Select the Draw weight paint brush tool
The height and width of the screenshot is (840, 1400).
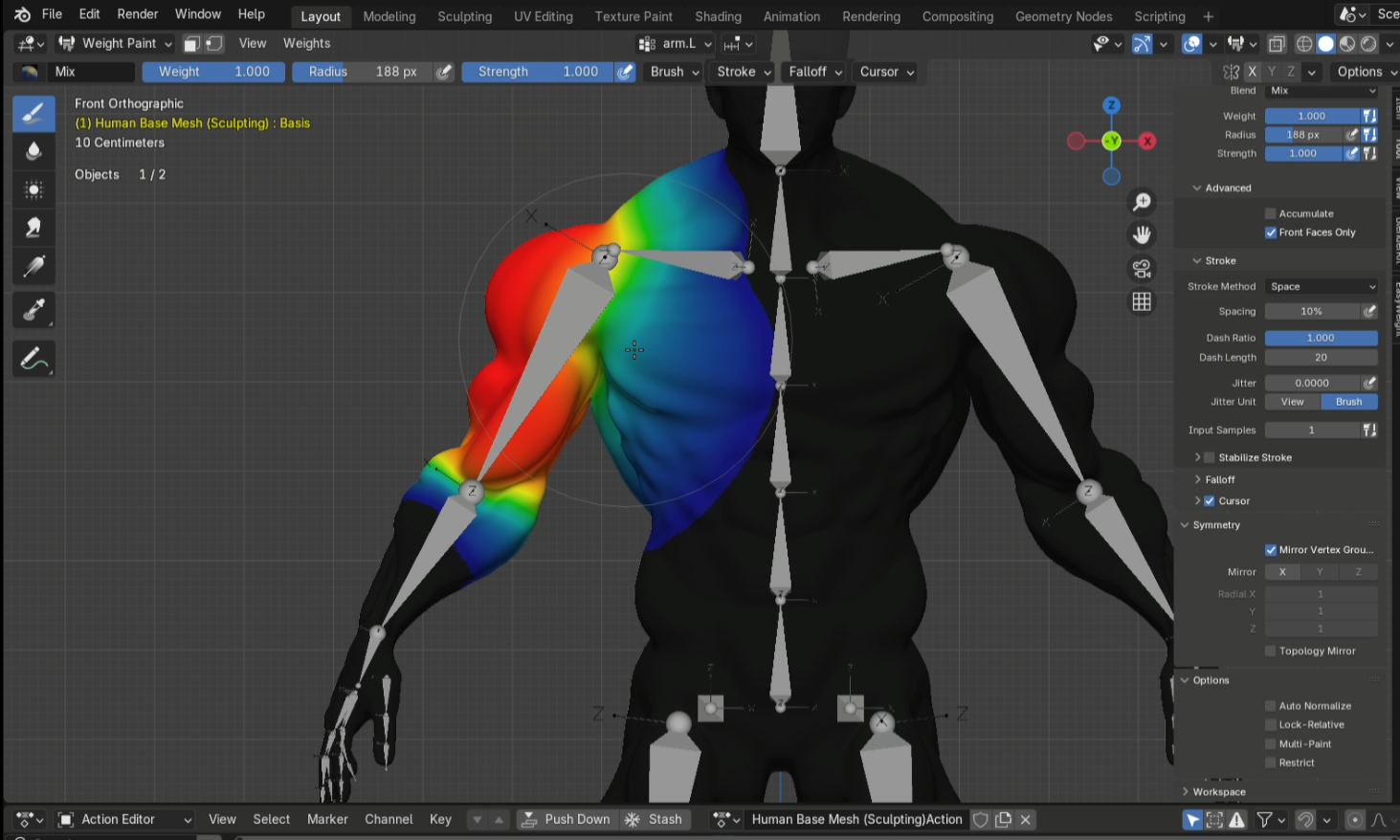tap(33, 113)
